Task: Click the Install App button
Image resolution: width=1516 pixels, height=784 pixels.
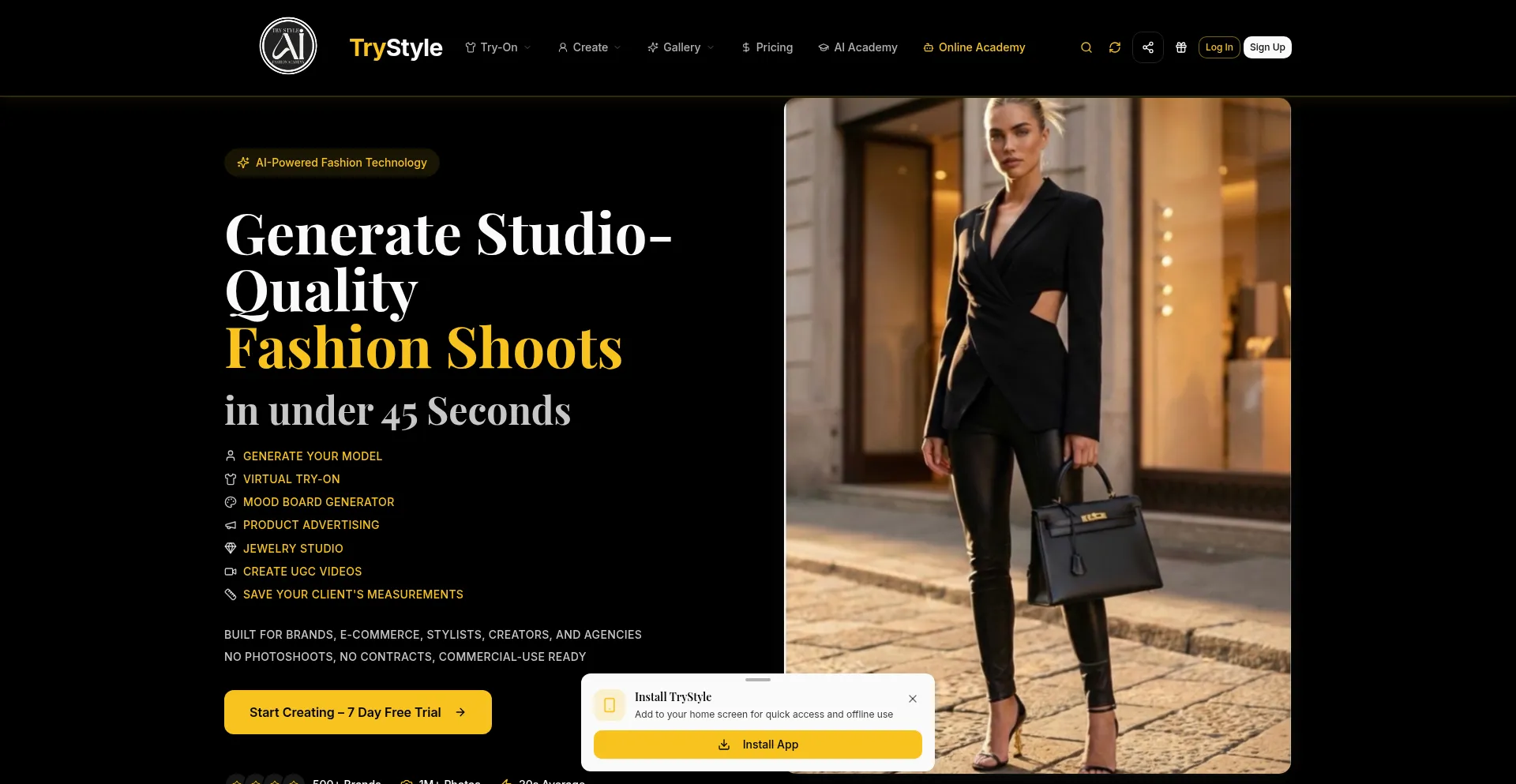Action: [x=758, y=745]
